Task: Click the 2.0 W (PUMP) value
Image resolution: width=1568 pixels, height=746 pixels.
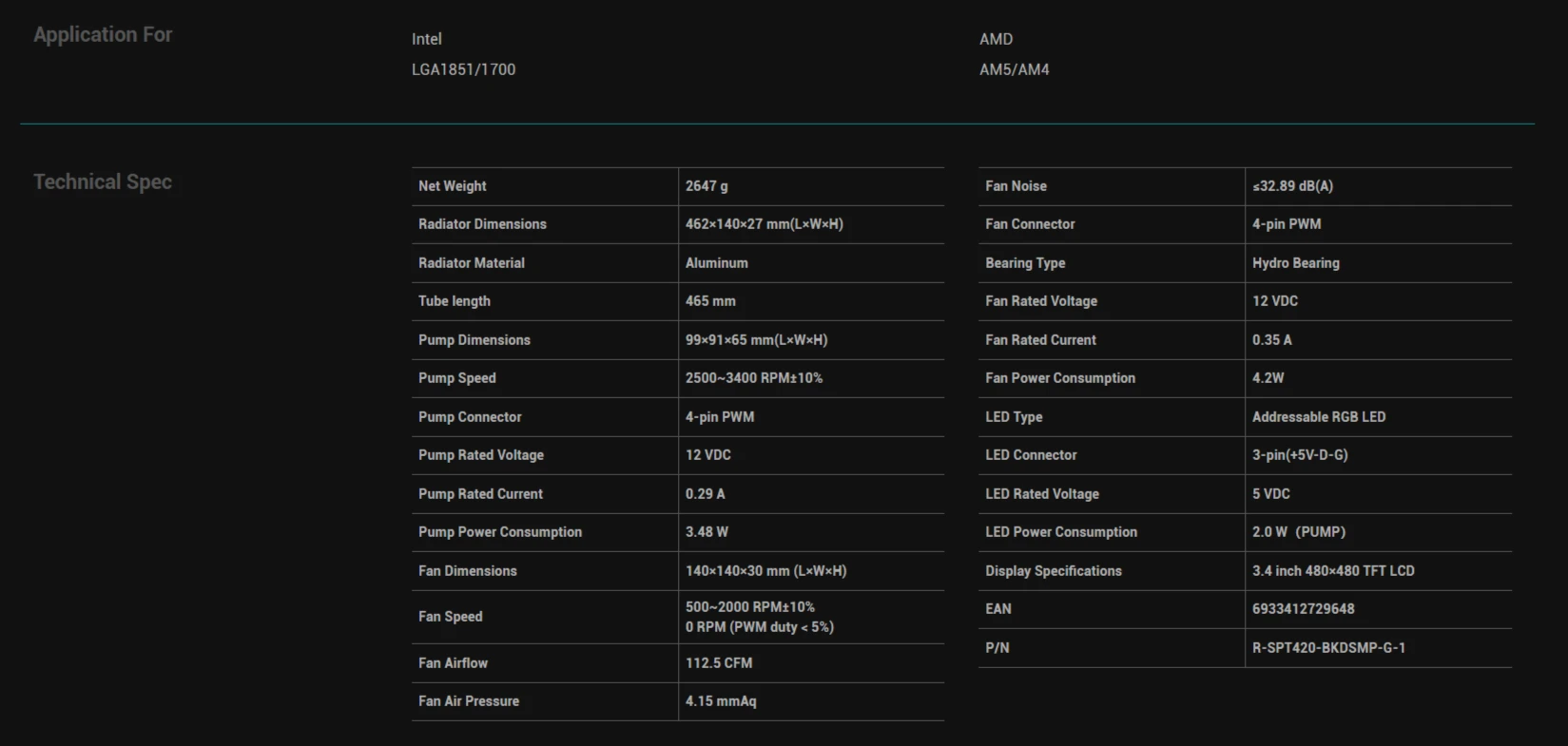Action: point(1299,532)
